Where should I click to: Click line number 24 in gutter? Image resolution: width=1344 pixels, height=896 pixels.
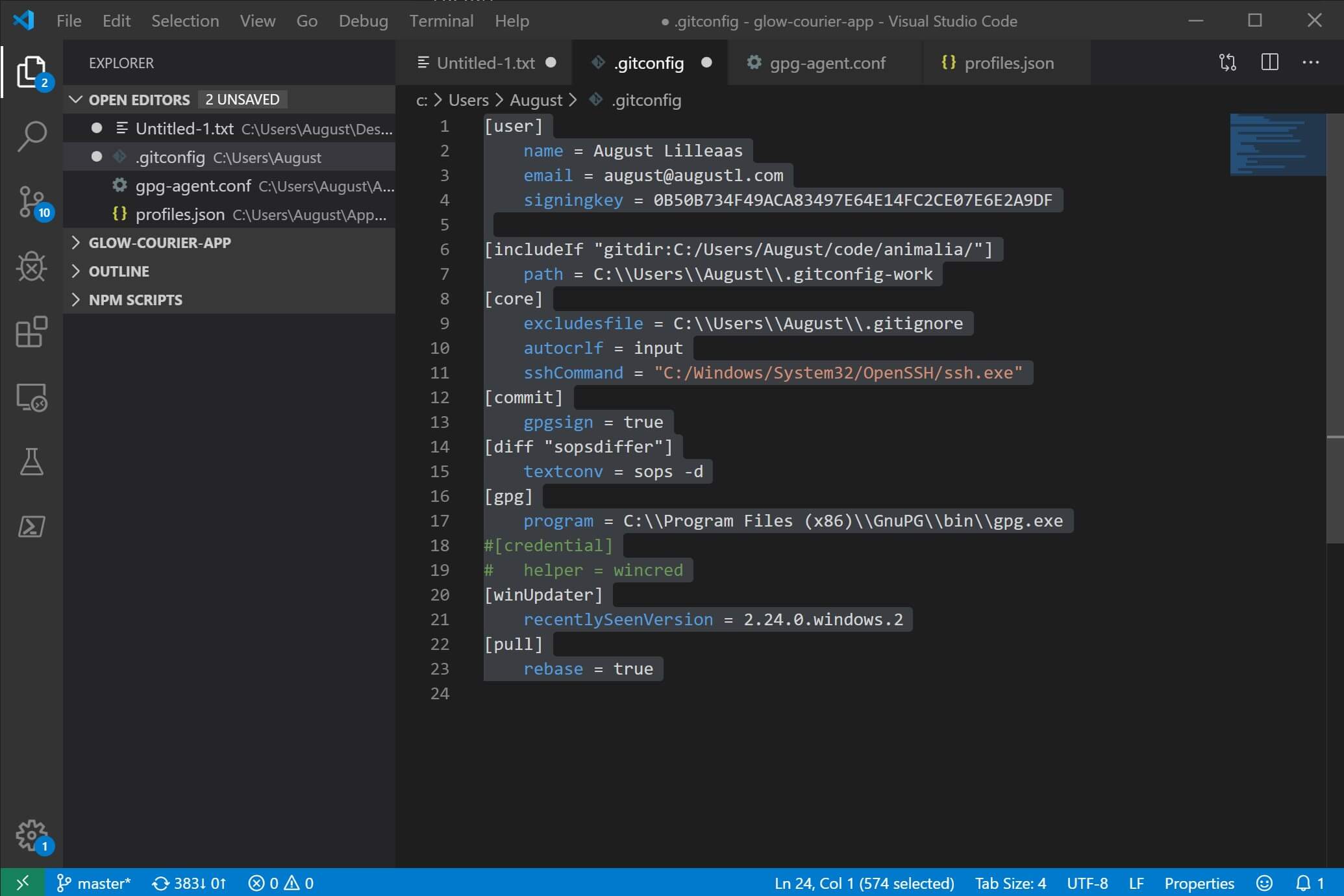[x=440, y=693]
